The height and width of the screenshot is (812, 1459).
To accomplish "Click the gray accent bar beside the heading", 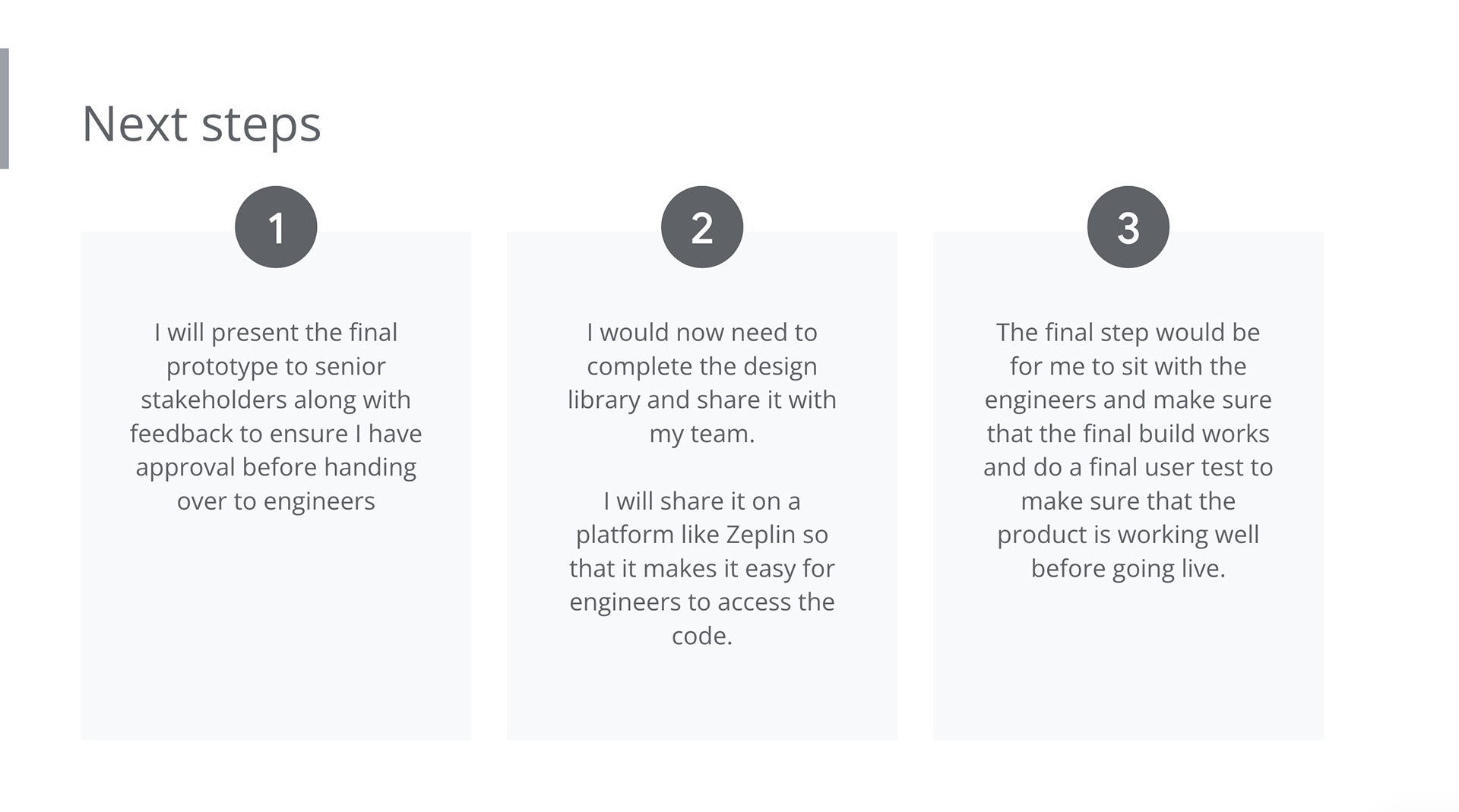I will point(4,109).
